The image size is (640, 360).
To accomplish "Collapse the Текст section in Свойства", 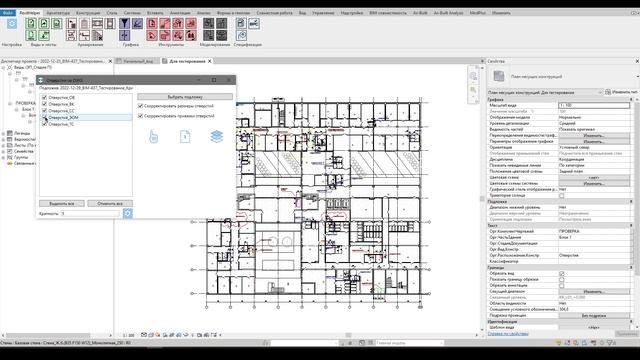I will tap(631, 225).
